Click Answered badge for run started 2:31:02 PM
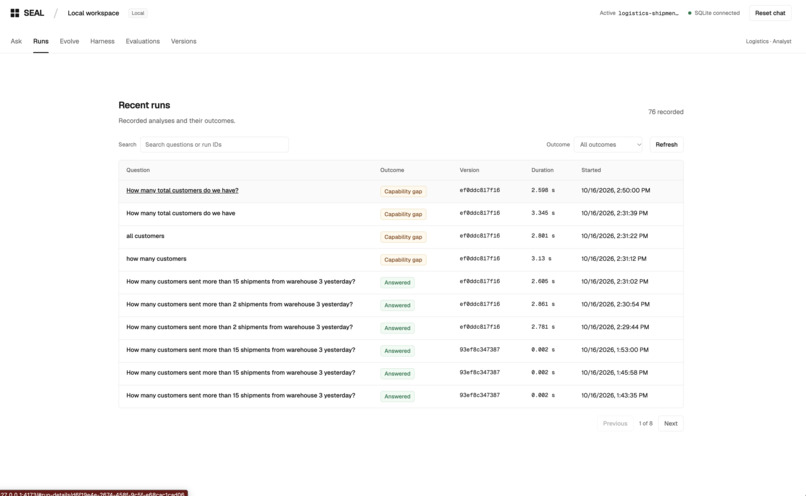 tap(397, 282)
